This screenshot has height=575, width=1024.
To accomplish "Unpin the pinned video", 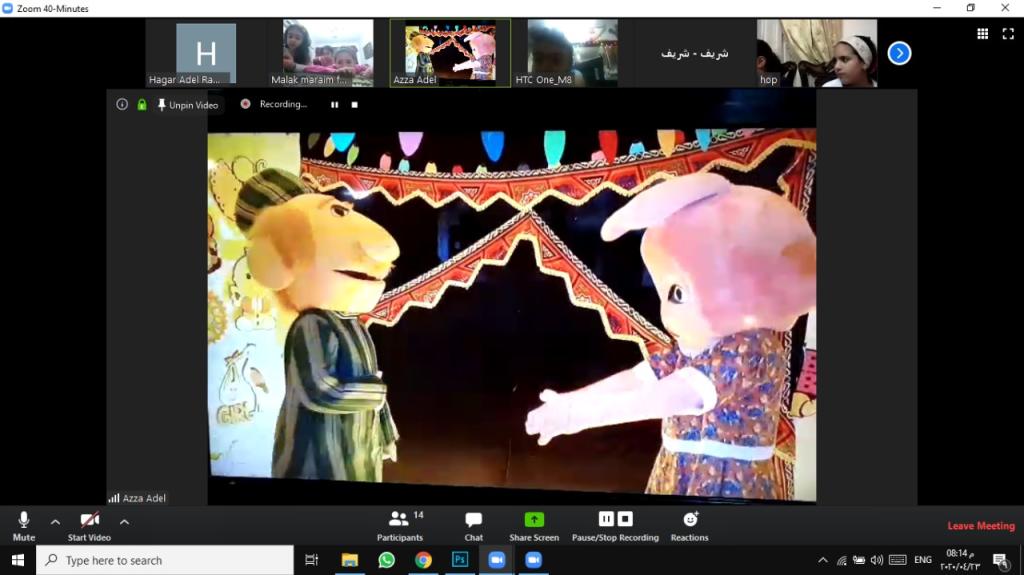I will click(188, 105).
